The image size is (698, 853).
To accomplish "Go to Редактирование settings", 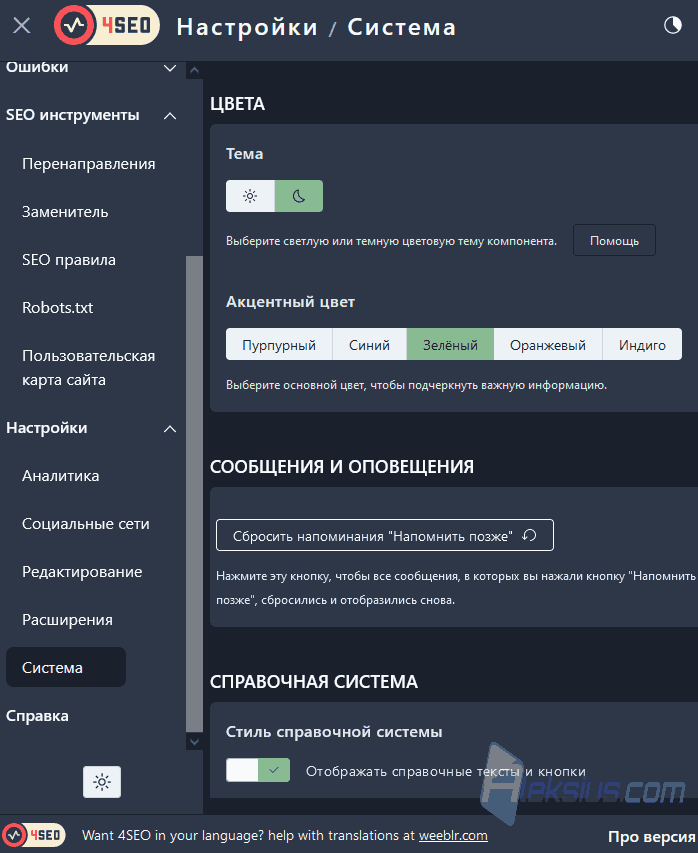I will point(82,572).
